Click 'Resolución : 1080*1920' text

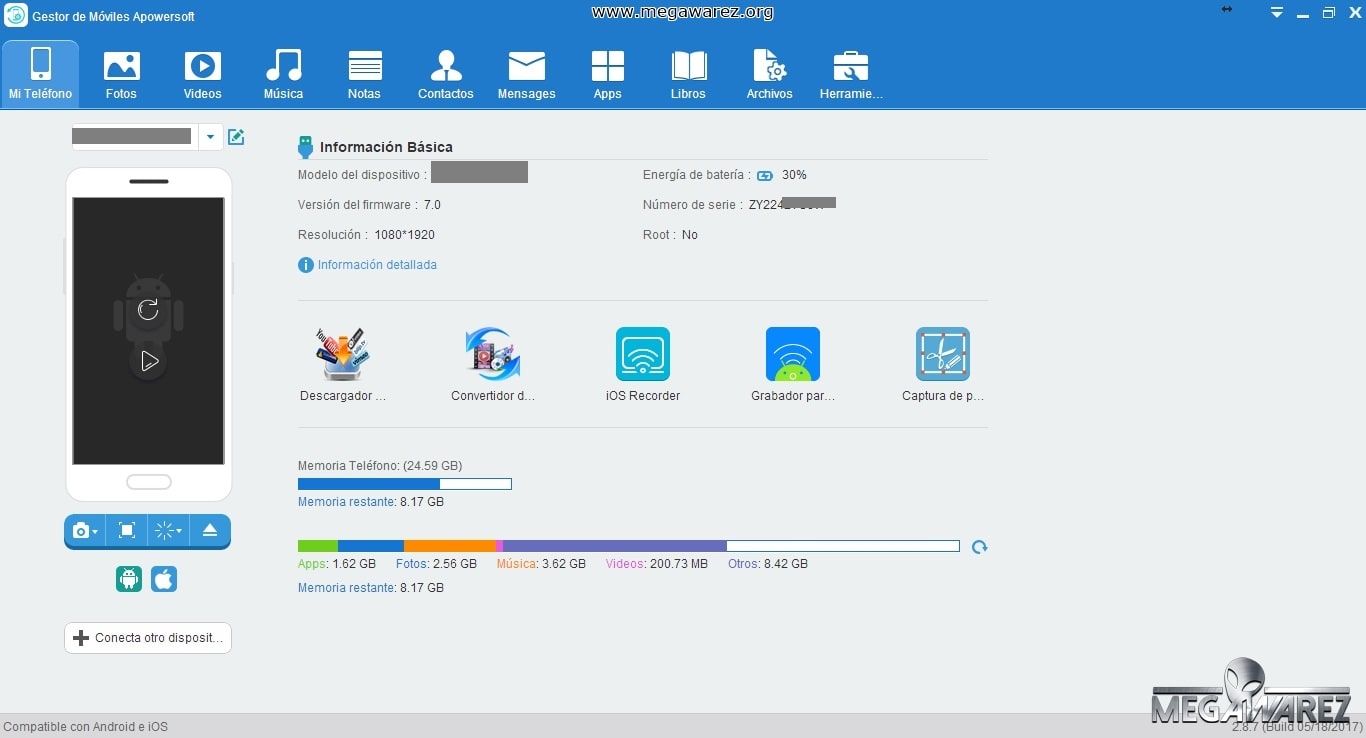pos(366,235)
